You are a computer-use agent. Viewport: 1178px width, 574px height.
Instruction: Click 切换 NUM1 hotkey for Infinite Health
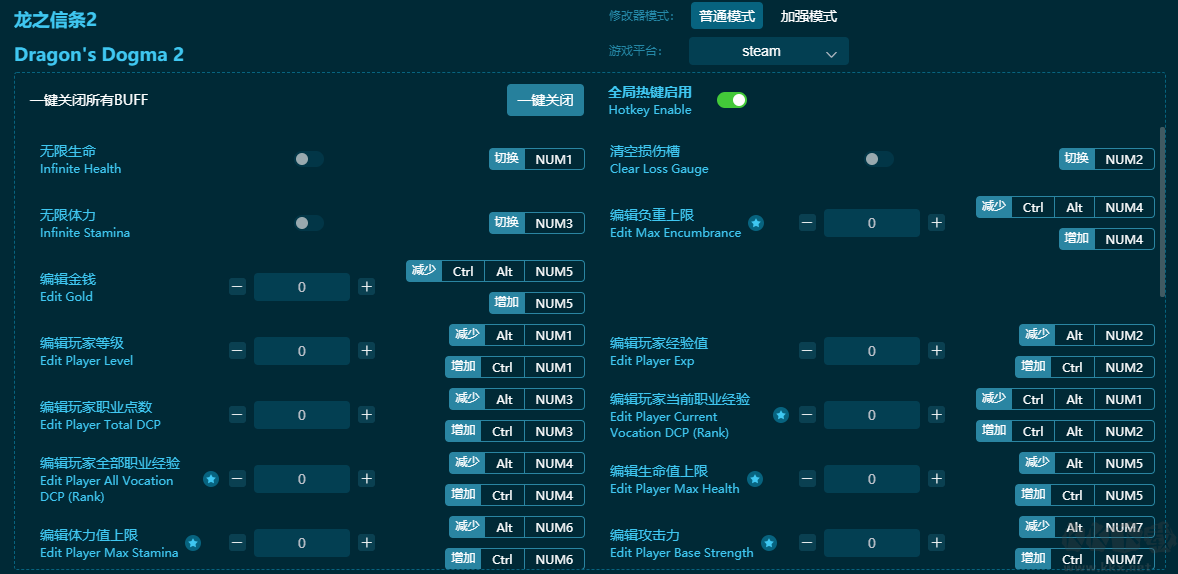pyautogui.click(x=536, y=159)
